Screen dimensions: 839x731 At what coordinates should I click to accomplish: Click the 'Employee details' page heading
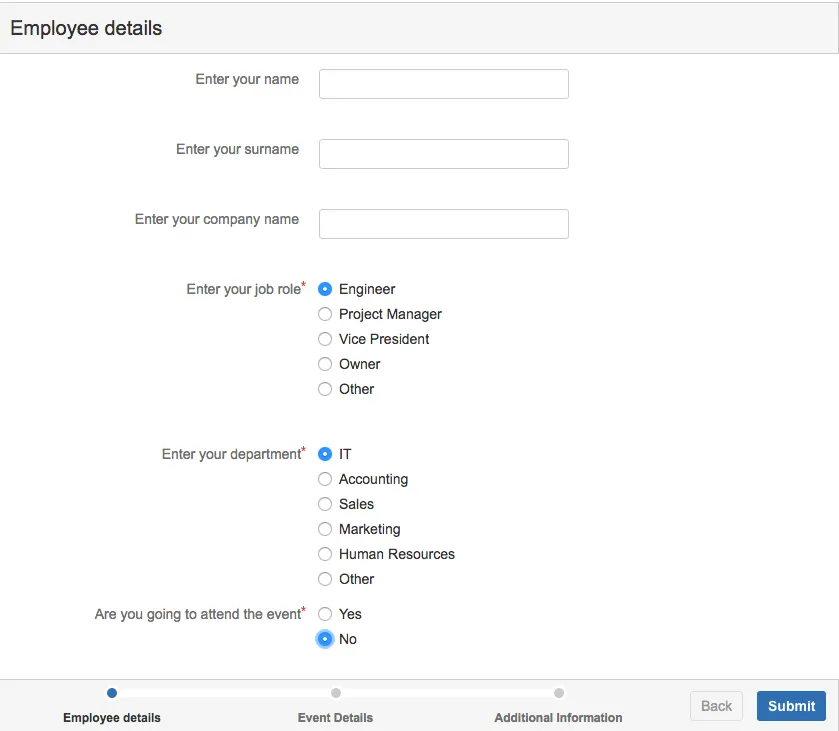[x=86, y=28]
